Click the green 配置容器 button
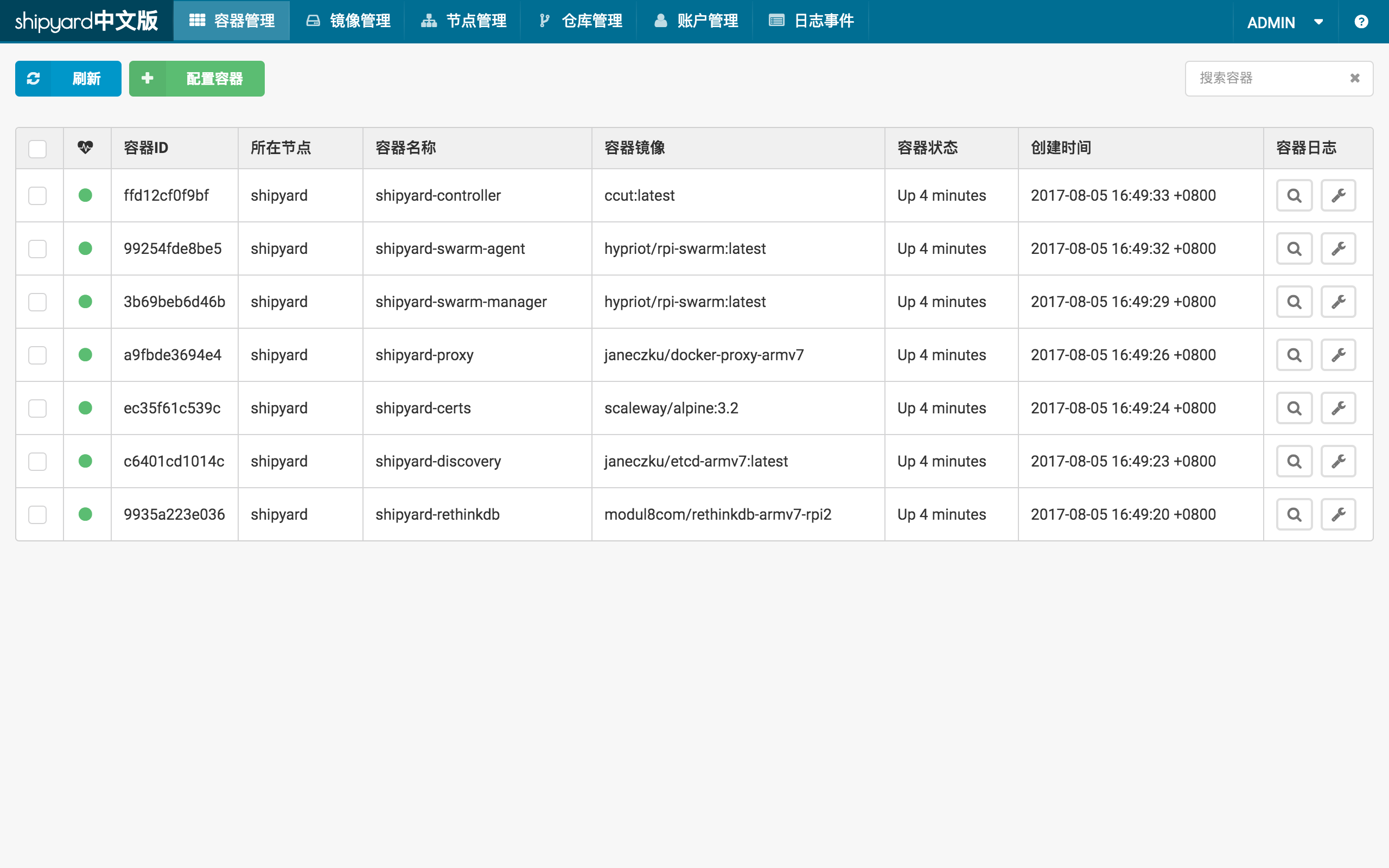The height and width of the screenshot is (868, 1389). click(197, 79)
